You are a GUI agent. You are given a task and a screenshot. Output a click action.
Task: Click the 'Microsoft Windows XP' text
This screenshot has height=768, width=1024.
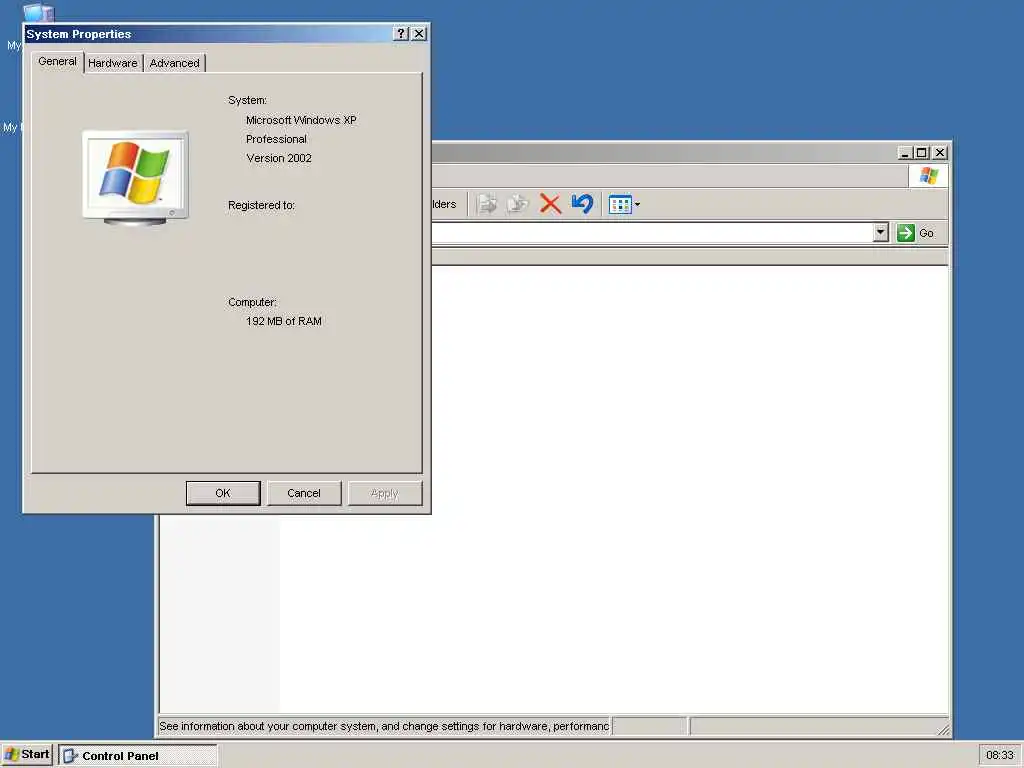coord(301,120)
